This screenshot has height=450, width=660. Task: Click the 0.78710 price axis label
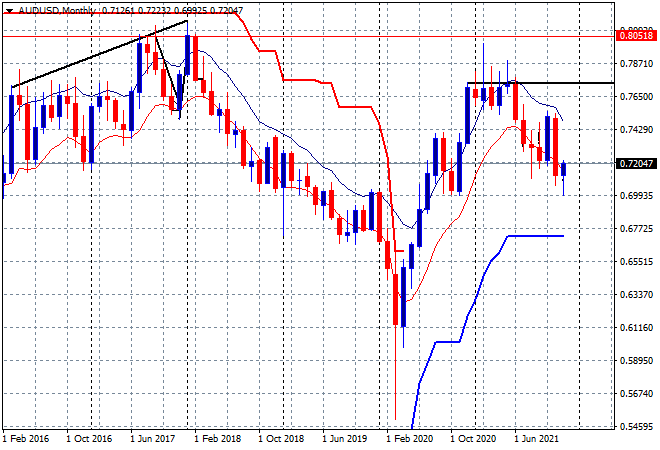[636, 64]
